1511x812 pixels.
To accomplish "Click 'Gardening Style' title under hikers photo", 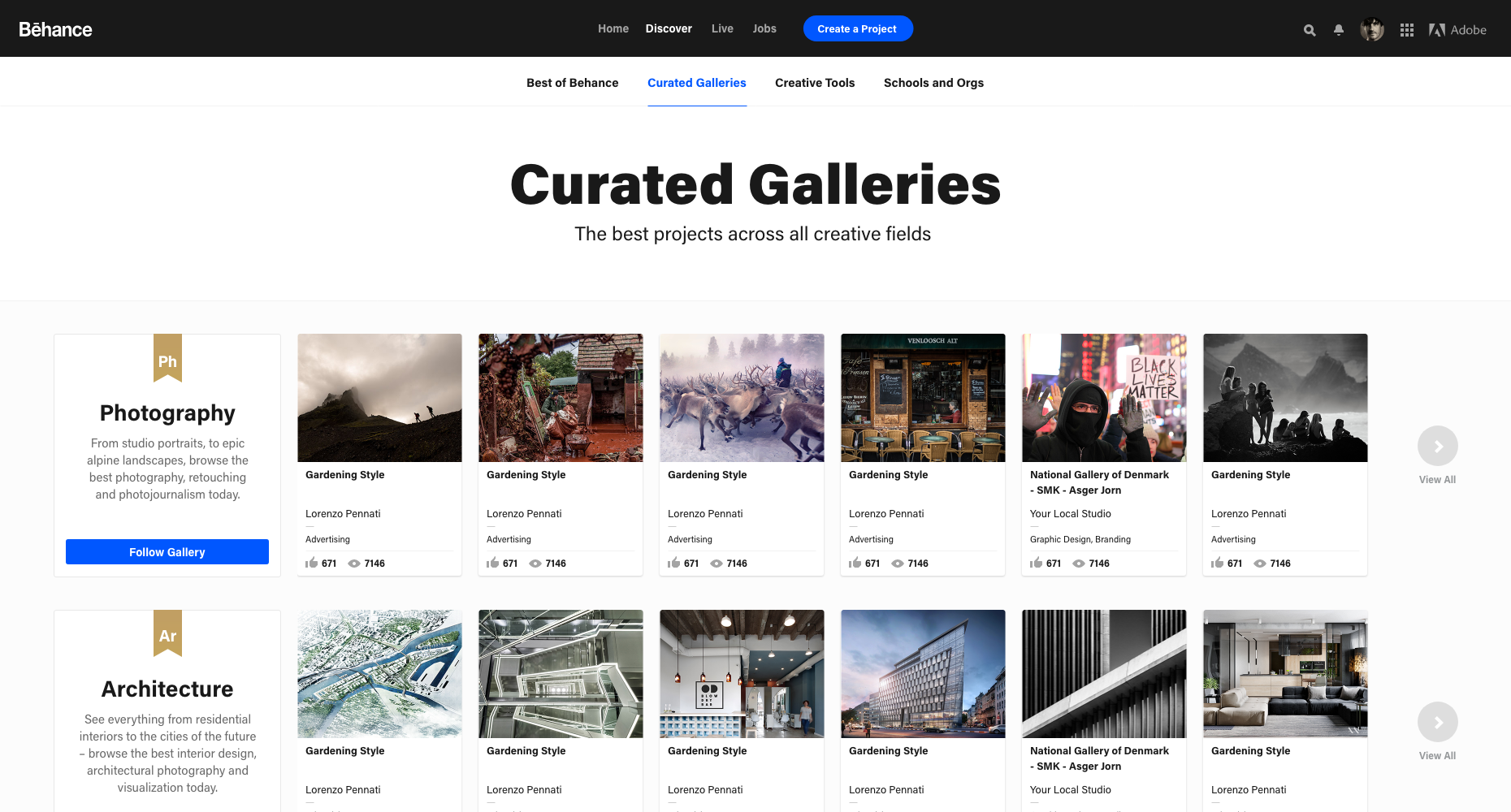I will point(345,475).
